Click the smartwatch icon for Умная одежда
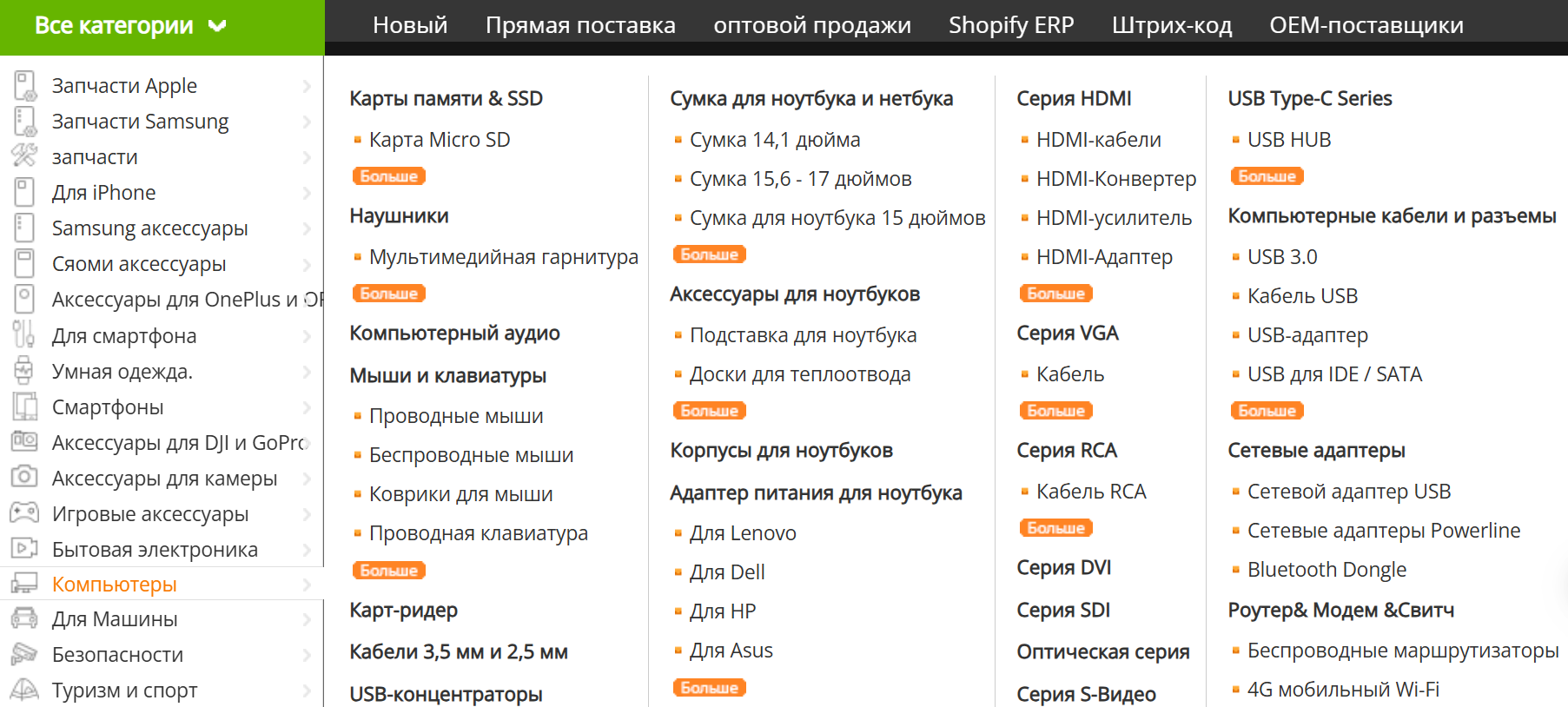The height and width of the screenshot is (707, 1568). tap(24, 371)
